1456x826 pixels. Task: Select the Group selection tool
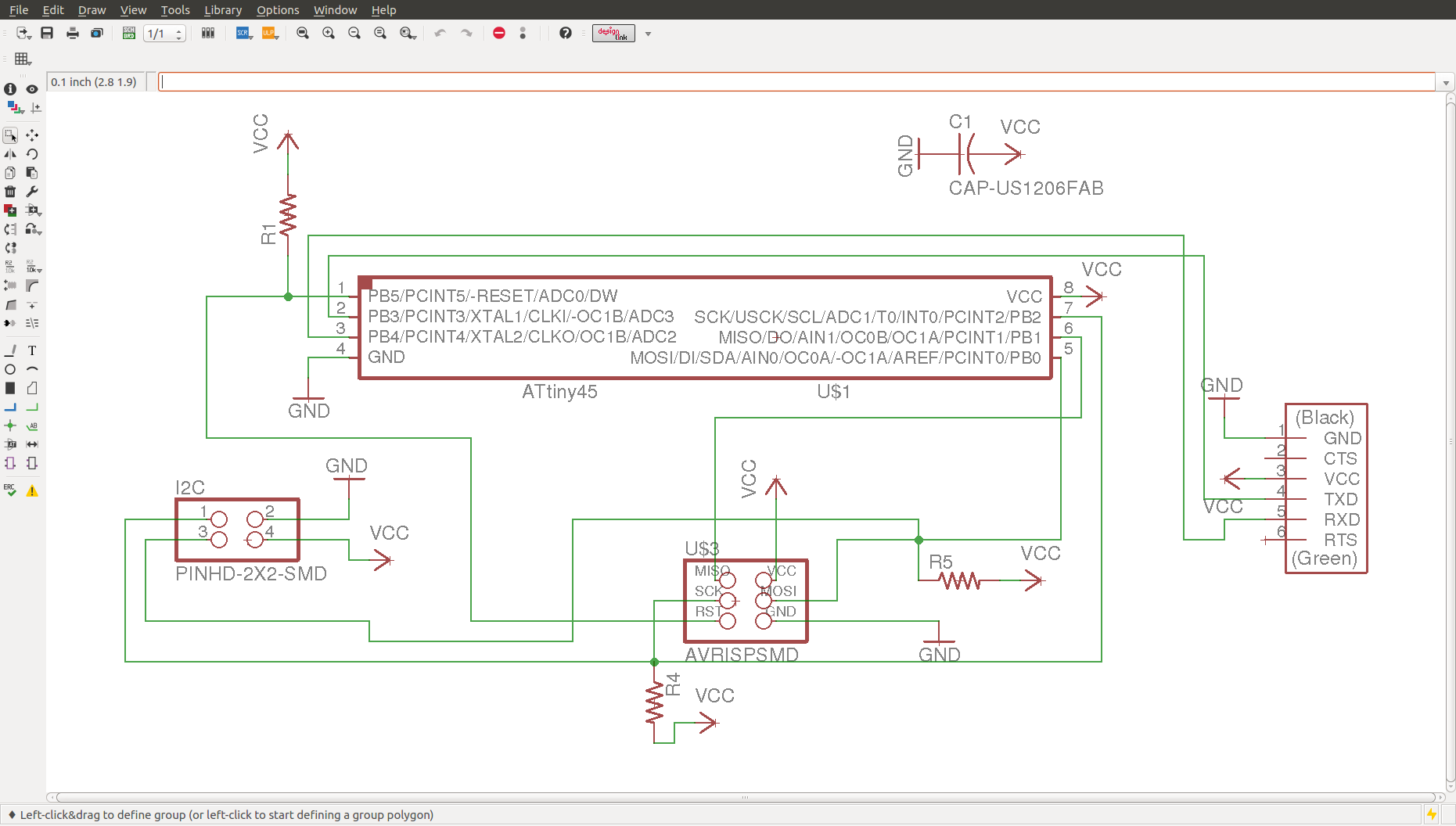(10, 135)
